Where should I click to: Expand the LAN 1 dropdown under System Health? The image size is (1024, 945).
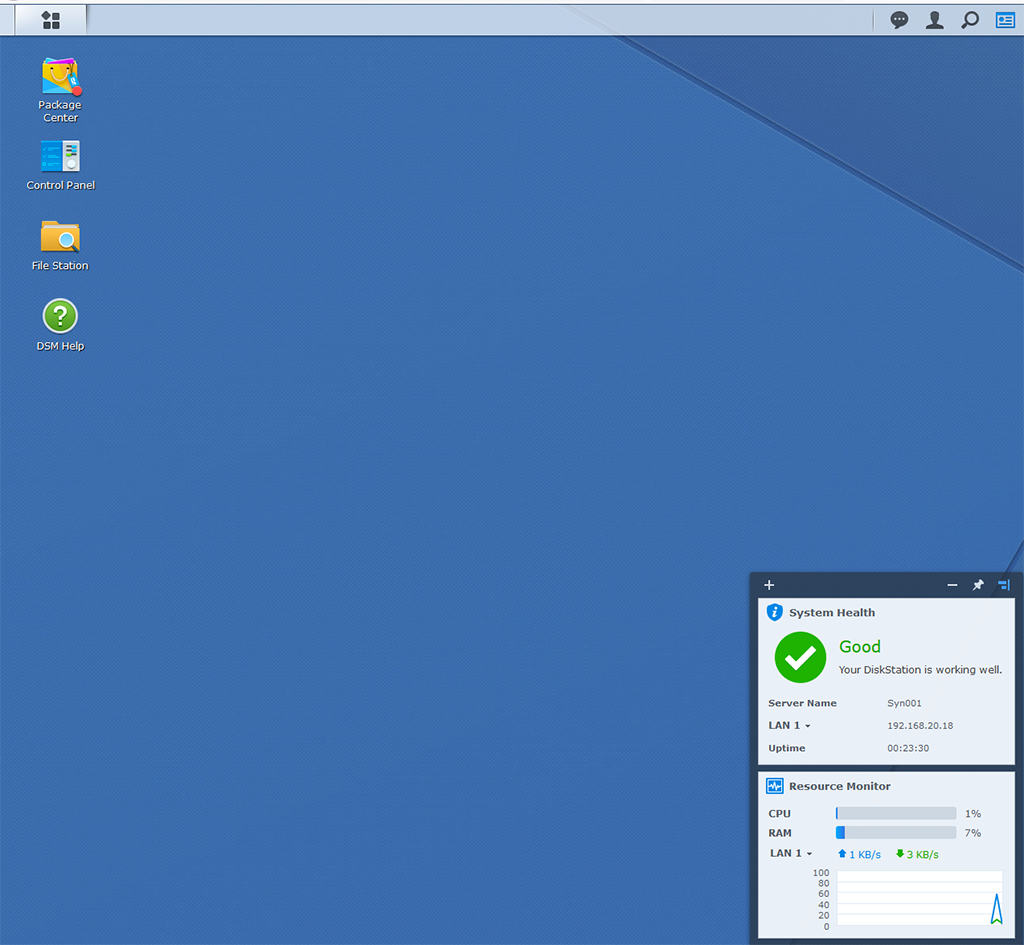click(790, 725)
